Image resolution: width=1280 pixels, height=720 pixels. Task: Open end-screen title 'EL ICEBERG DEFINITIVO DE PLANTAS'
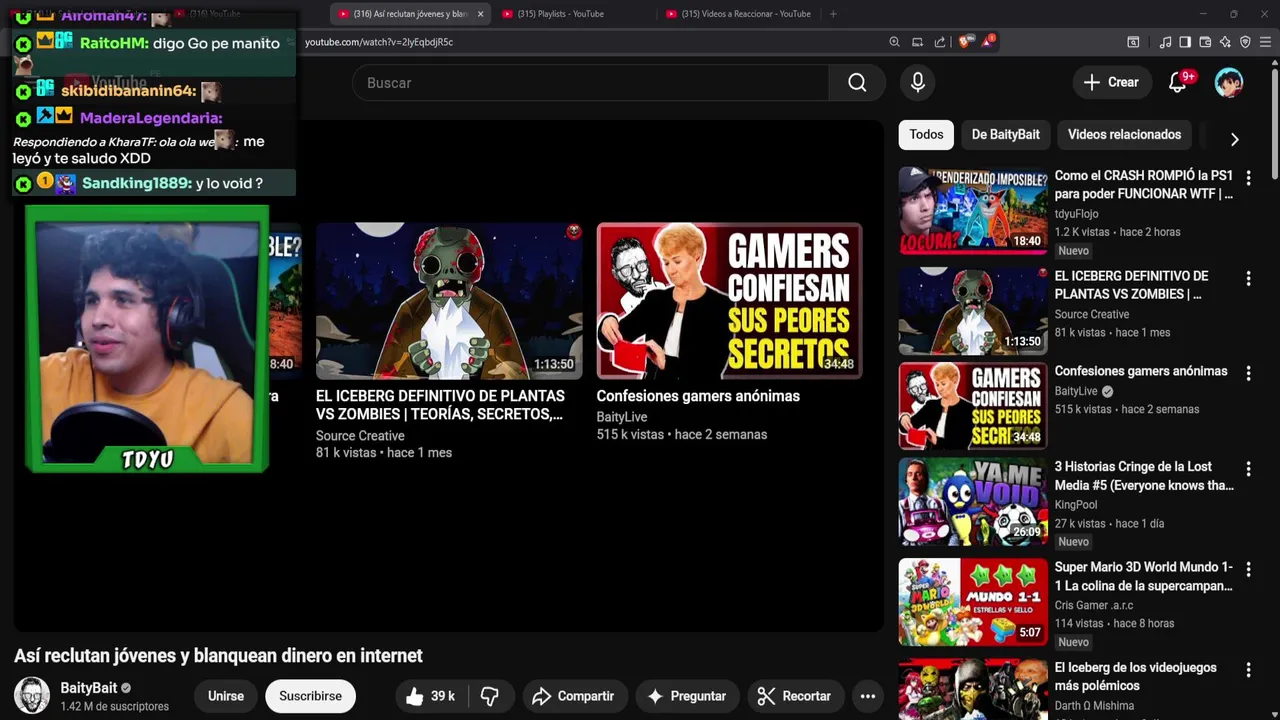[440, 405]
